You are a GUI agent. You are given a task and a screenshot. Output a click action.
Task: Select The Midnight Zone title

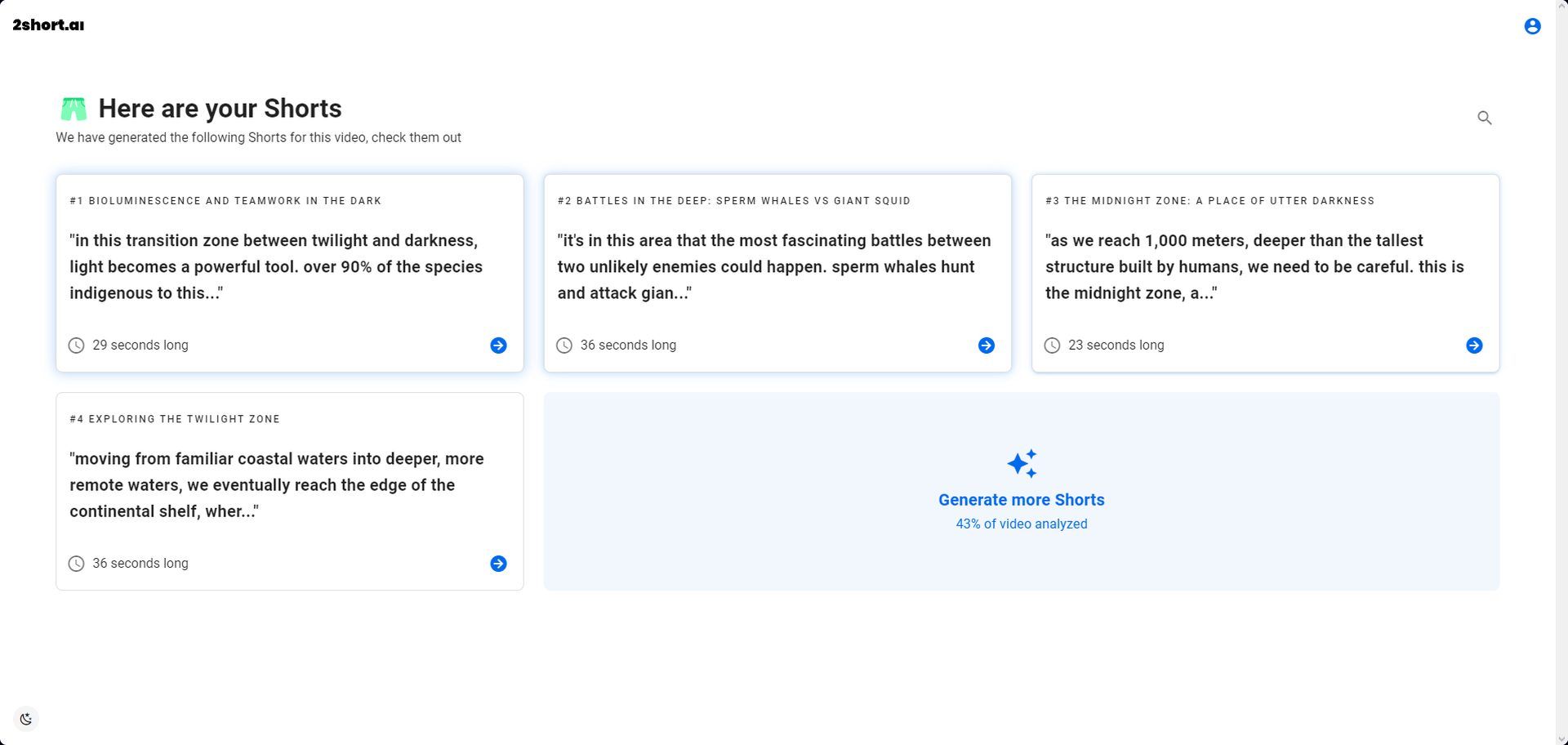coord(1210,201)
